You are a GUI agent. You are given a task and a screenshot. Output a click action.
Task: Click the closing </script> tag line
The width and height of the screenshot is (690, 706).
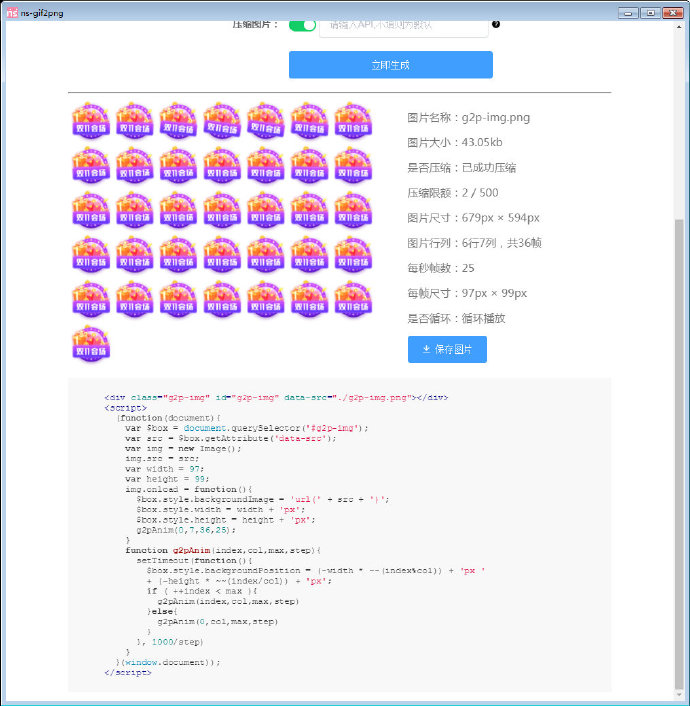click(x=128, y=672)
